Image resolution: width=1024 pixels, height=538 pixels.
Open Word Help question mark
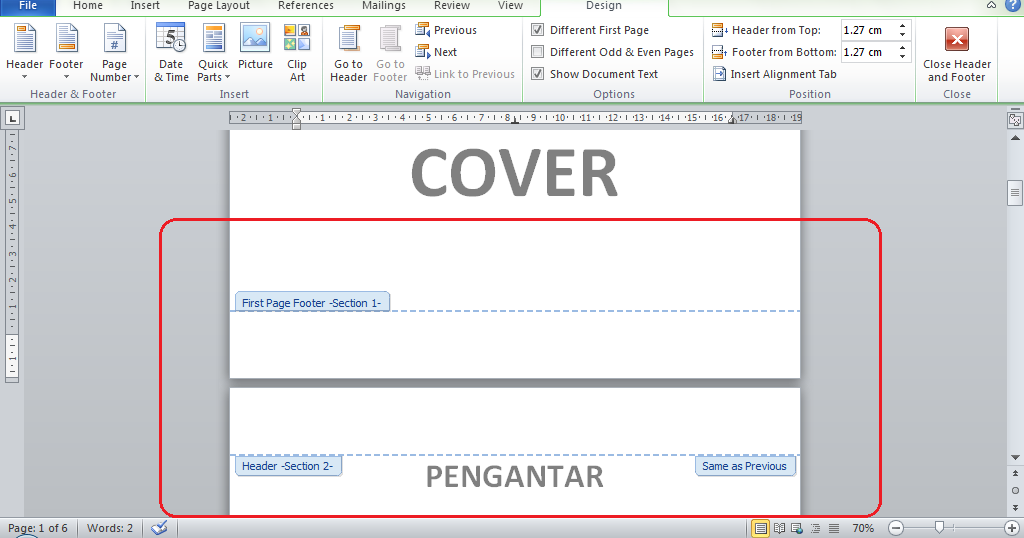[1012, 5]
